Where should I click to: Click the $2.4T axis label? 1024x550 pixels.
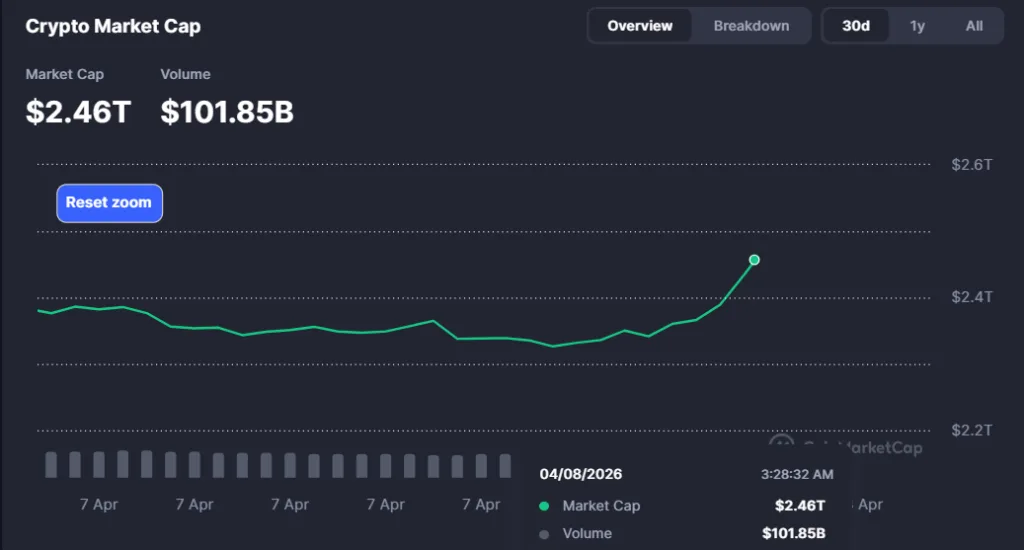(x=972, y=297)
